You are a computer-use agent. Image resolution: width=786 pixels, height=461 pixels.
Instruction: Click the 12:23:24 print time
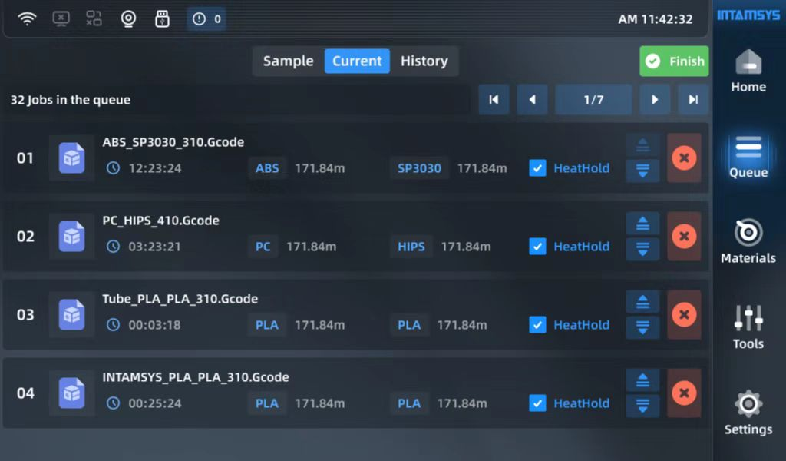(x=155, y=168)
